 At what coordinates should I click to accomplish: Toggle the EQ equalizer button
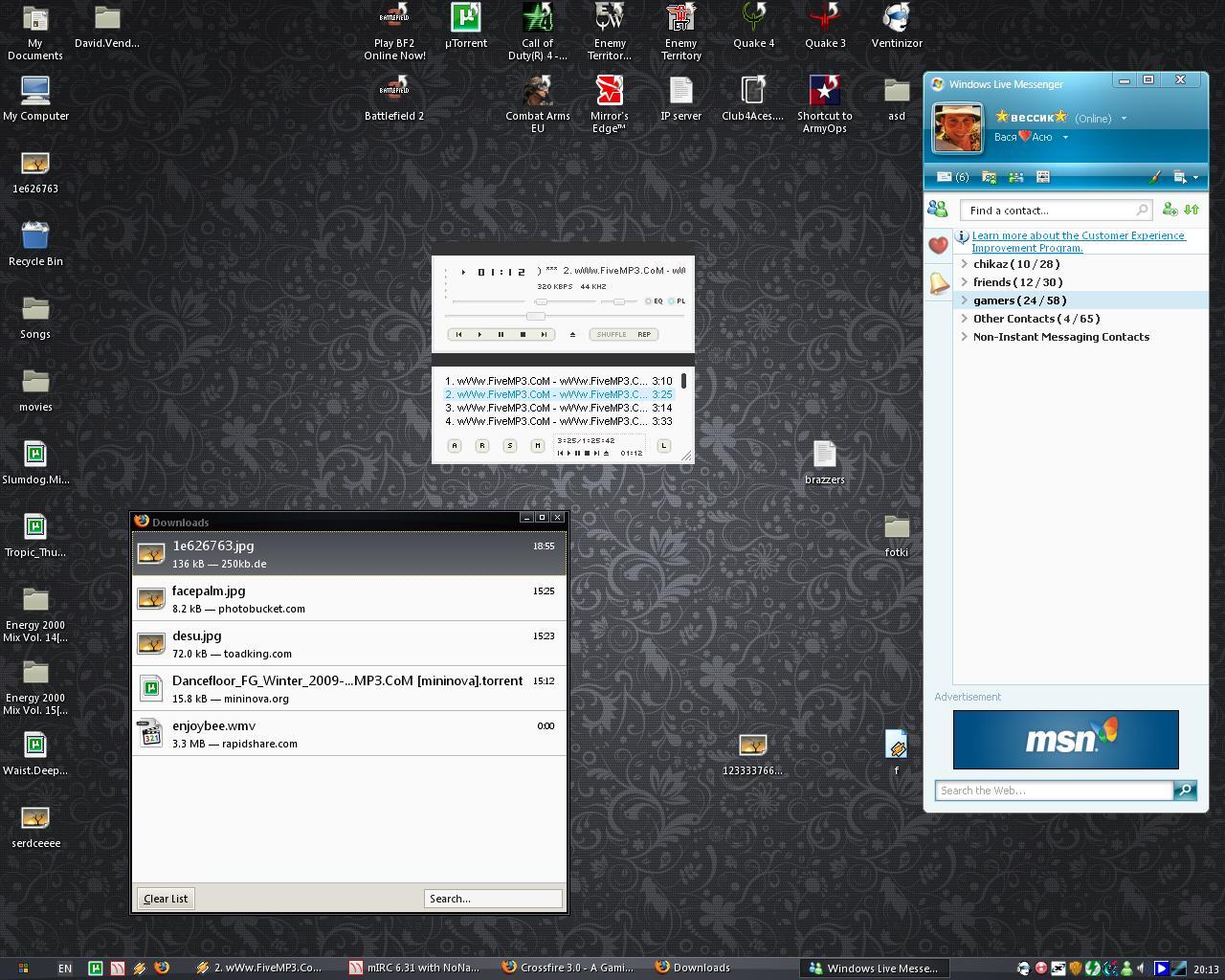point(654,301)
